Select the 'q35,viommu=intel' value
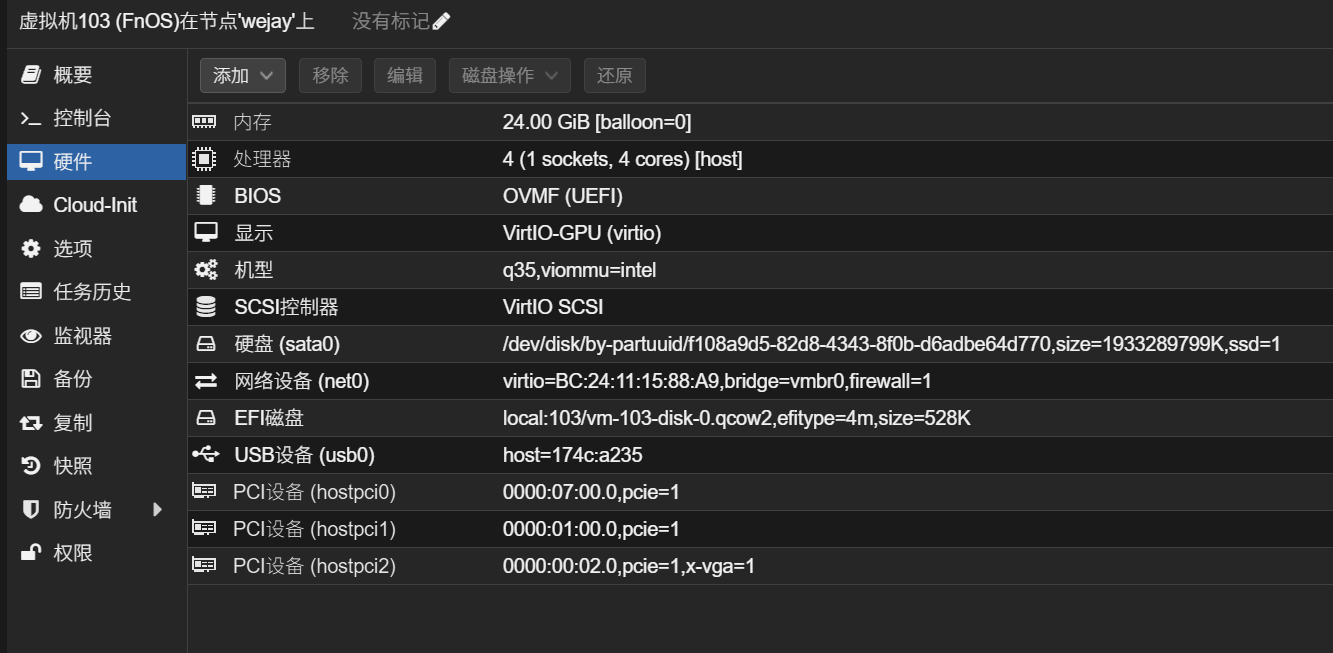This screenshot has height=653, width=1333. (580, 270)
